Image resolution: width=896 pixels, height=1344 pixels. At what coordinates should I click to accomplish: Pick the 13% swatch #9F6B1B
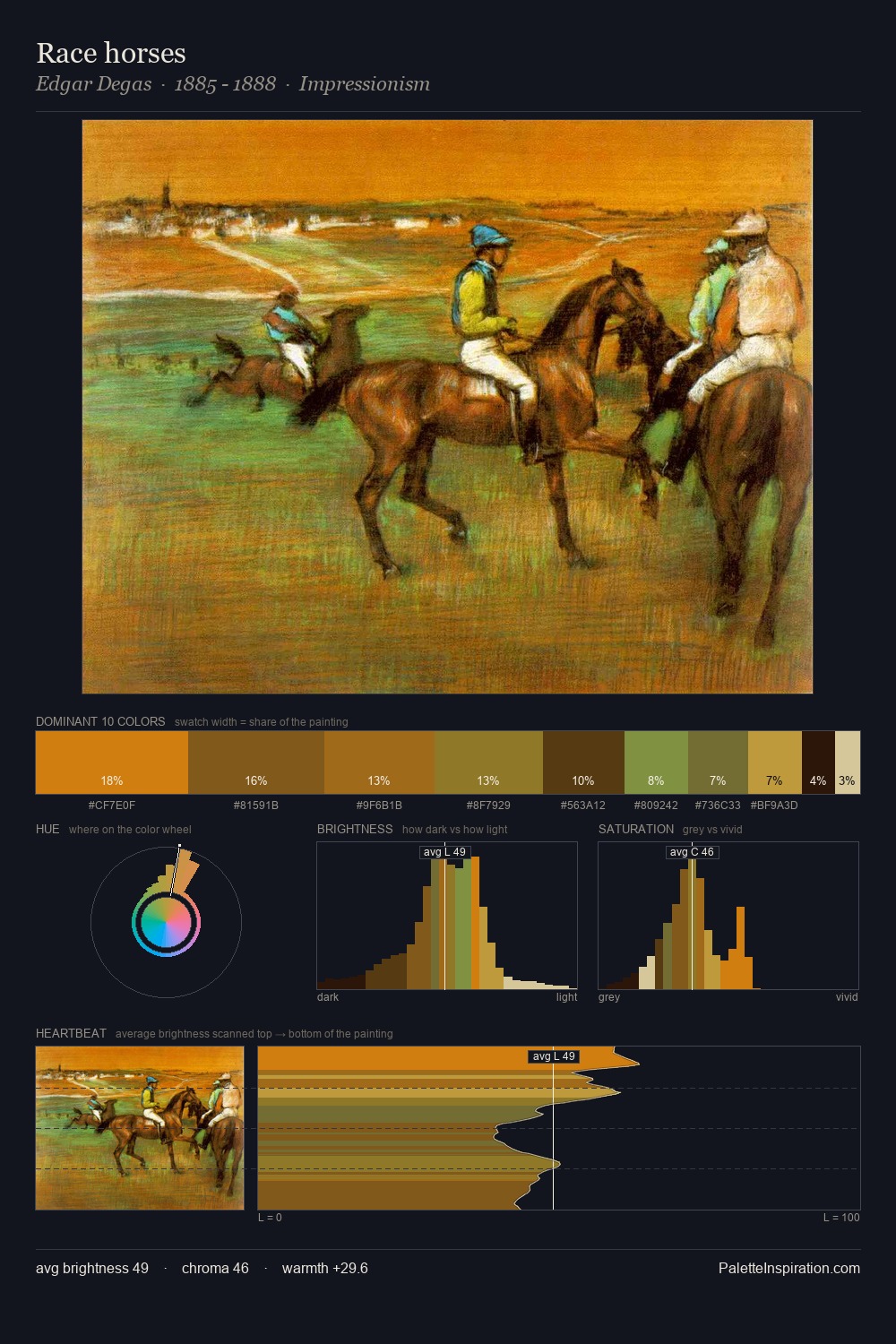[x=379, y=762]
